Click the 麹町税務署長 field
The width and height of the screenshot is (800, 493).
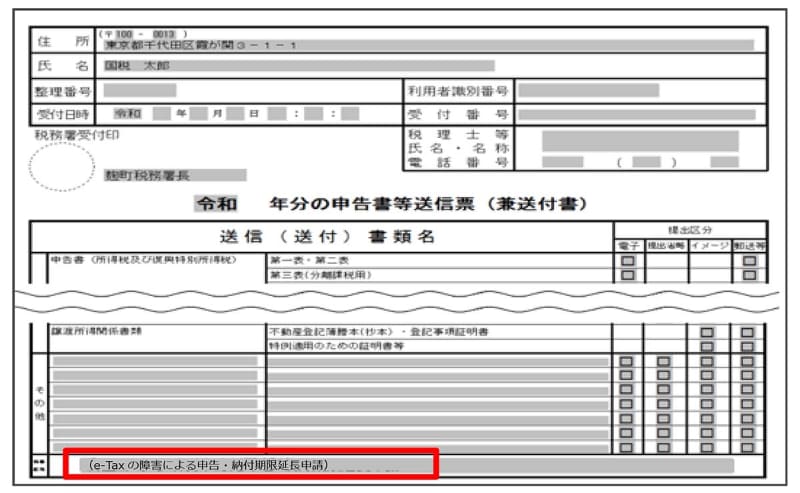(x=175, y=176)
